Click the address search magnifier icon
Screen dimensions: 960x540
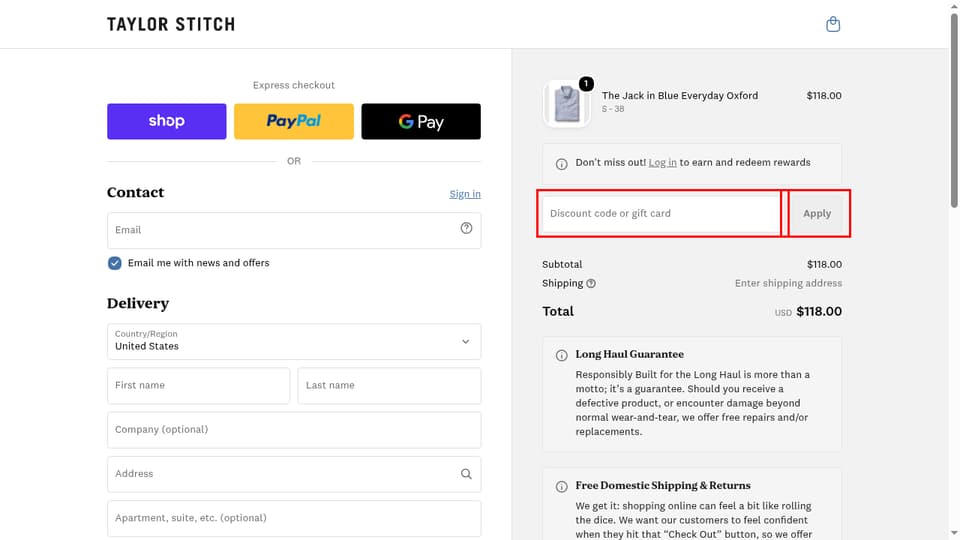coord(466,474)
